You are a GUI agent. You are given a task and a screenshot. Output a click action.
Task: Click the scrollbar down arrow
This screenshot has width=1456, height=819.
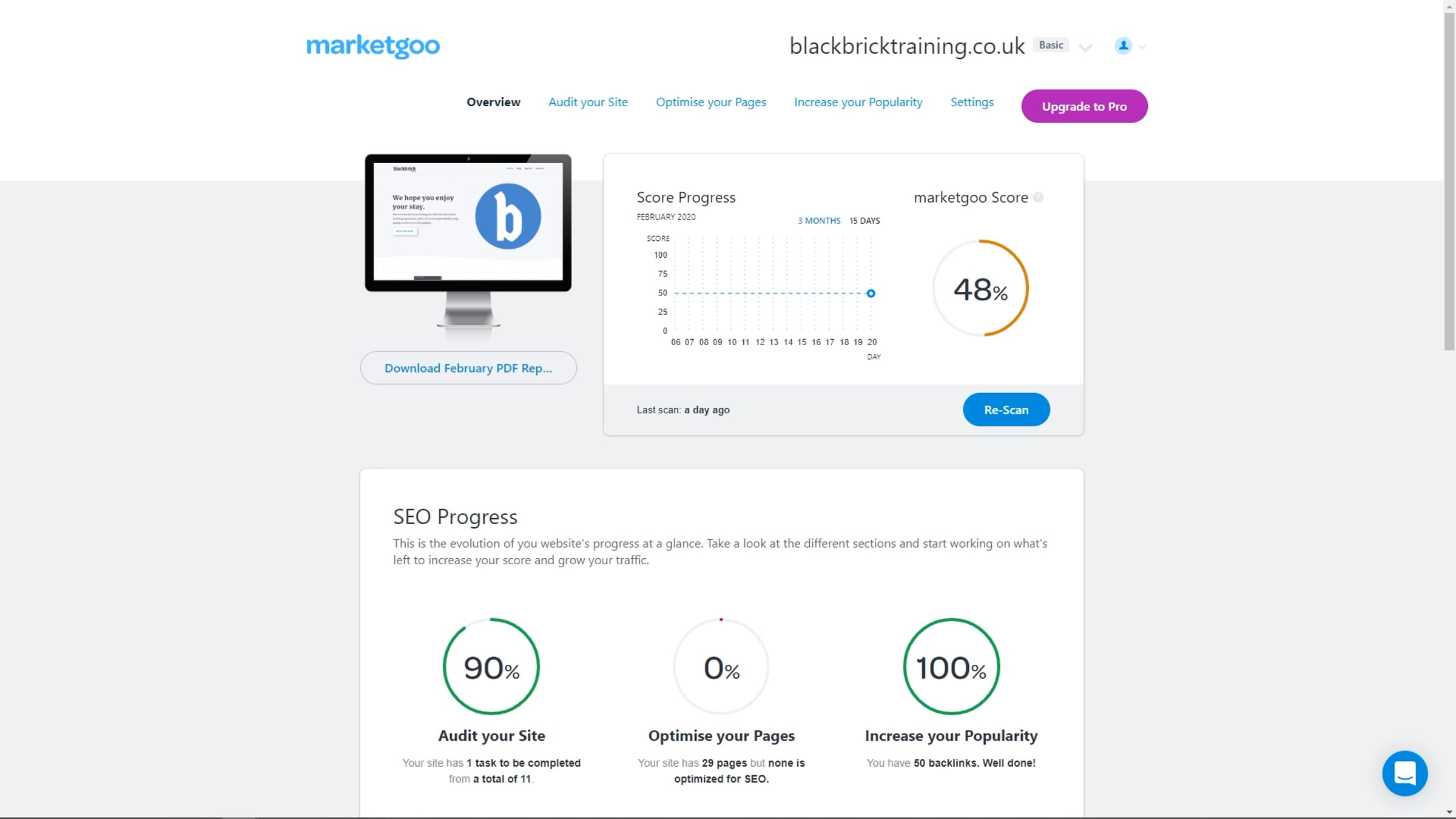pos(1449,812)
